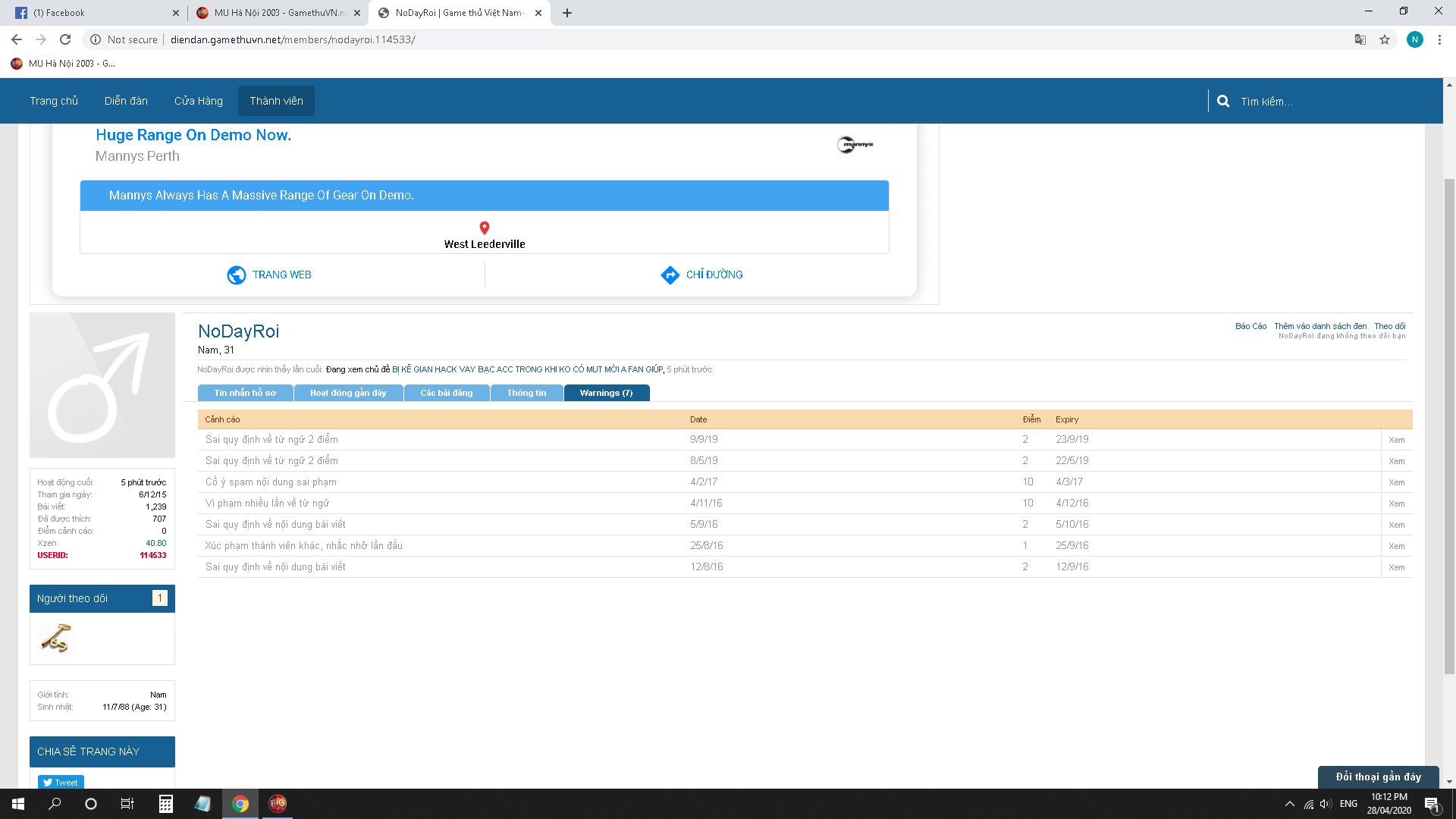Bookmark page with the star icon
Viewport: 1456px width, 819px height.
tap(1385, 39)
